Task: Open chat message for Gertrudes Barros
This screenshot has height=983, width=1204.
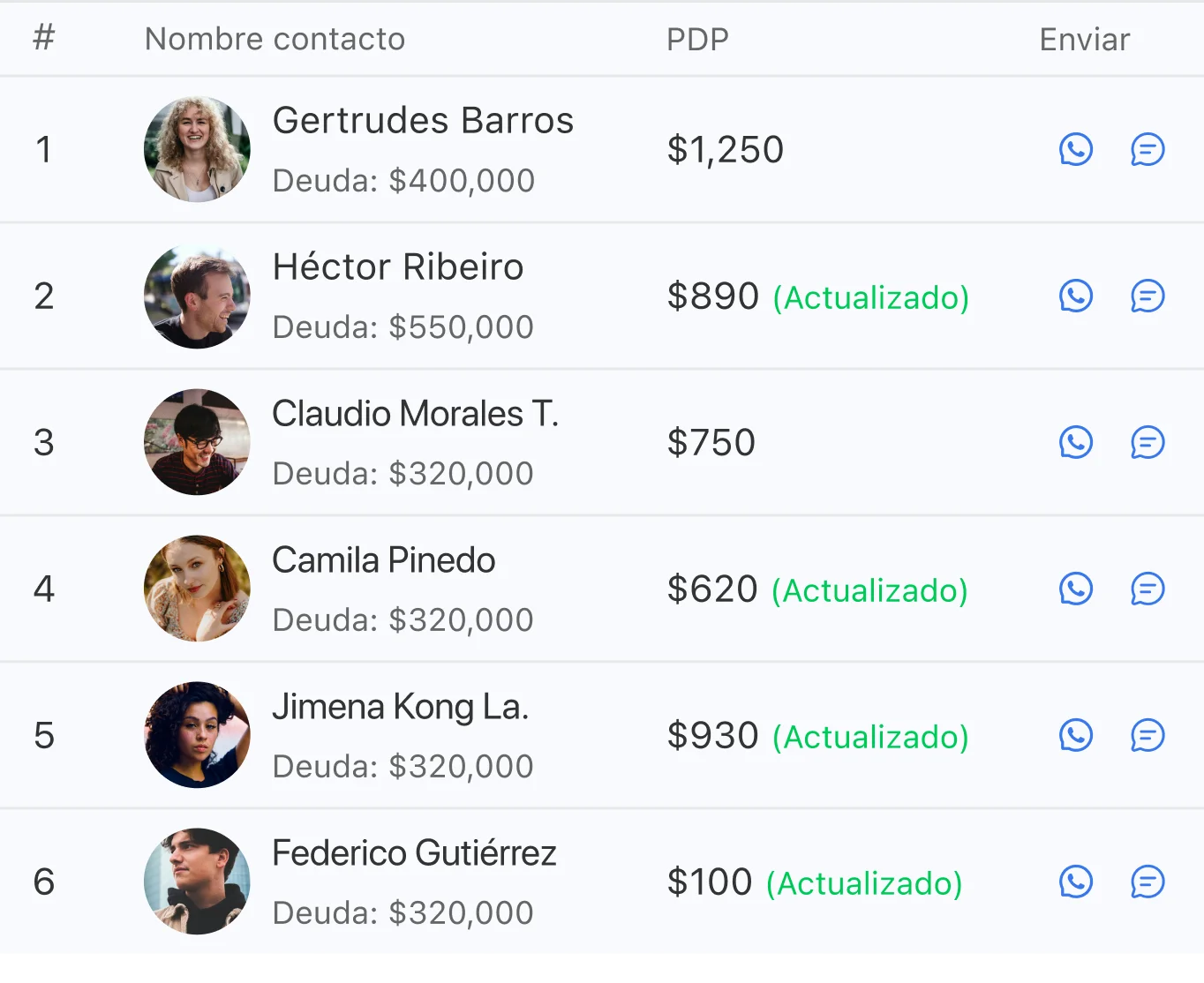Action: click(1148, 149)
